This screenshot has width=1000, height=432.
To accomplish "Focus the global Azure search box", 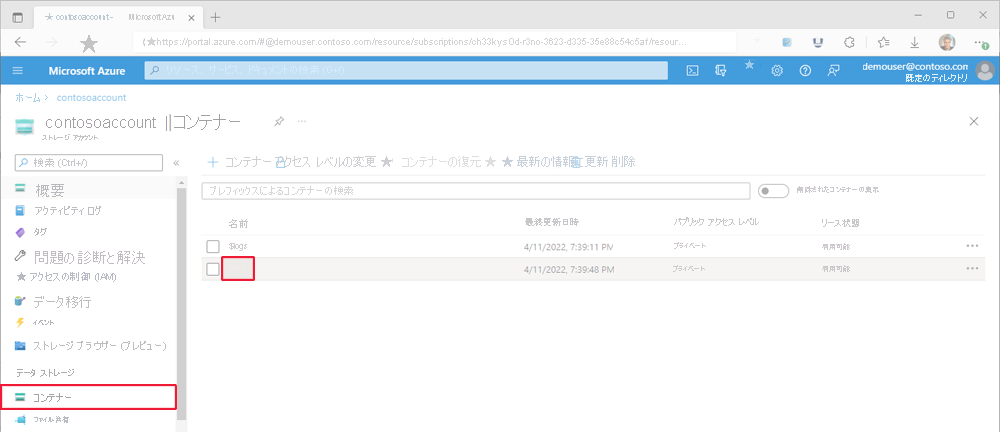I will click(406, 71).
